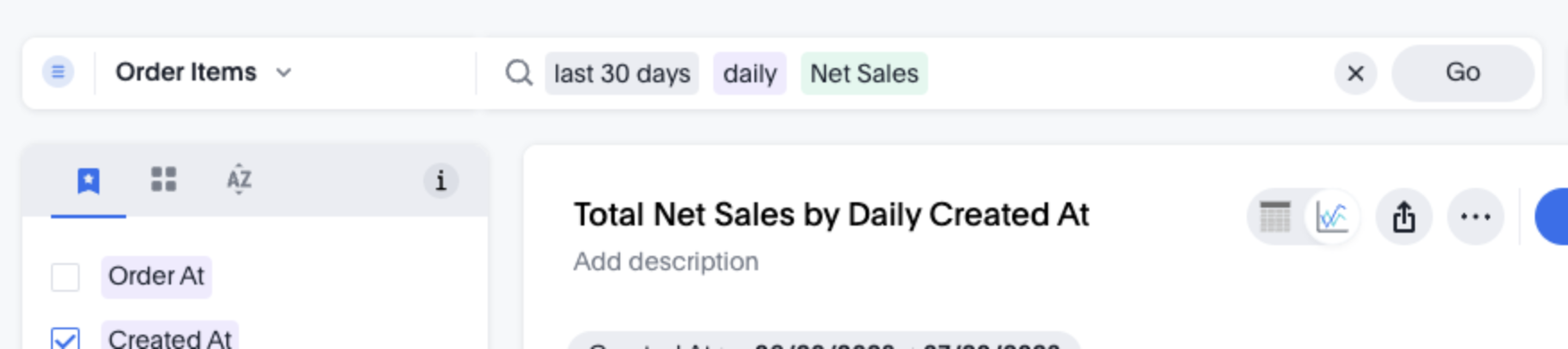Click the Go button

[1463, 72]
